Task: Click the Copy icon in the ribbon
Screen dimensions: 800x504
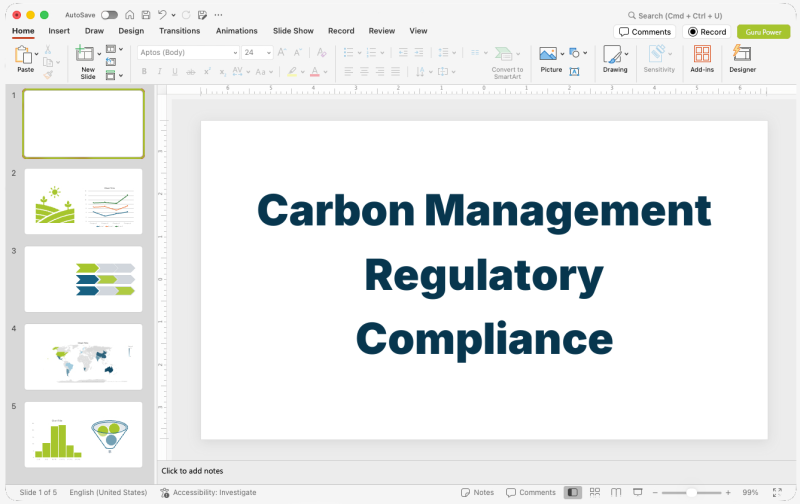Action: tap(48, 62)
